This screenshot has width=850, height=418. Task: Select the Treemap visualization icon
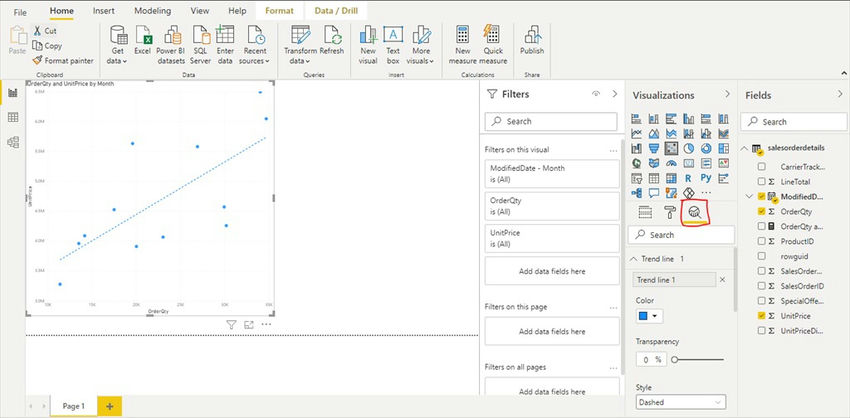tap(723, 148)
